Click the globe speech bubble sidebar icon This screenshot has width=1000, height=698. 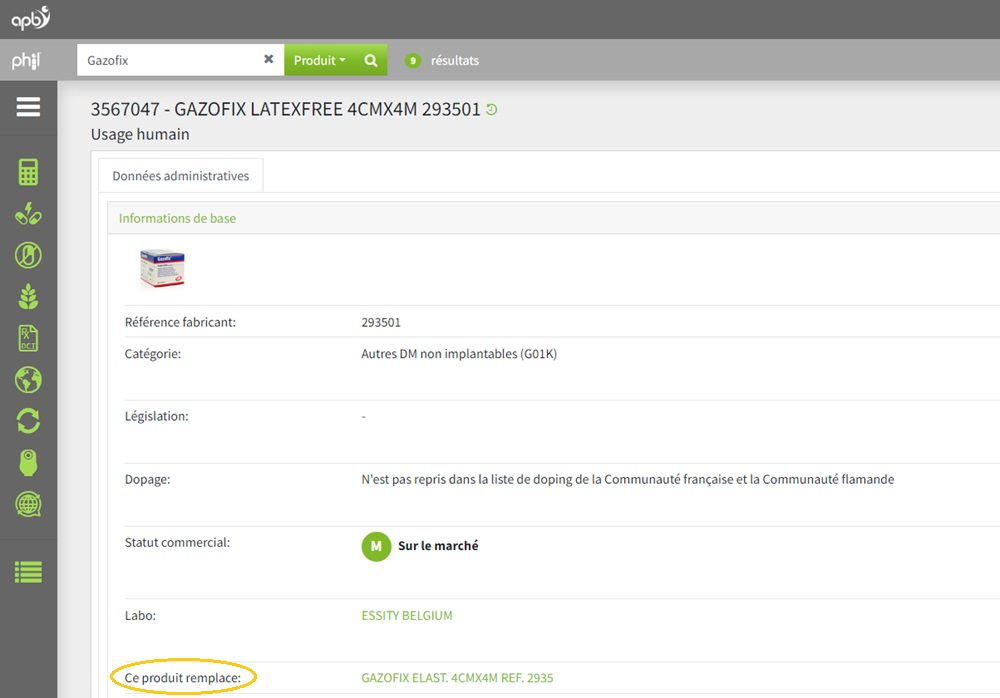click(28, 504)
